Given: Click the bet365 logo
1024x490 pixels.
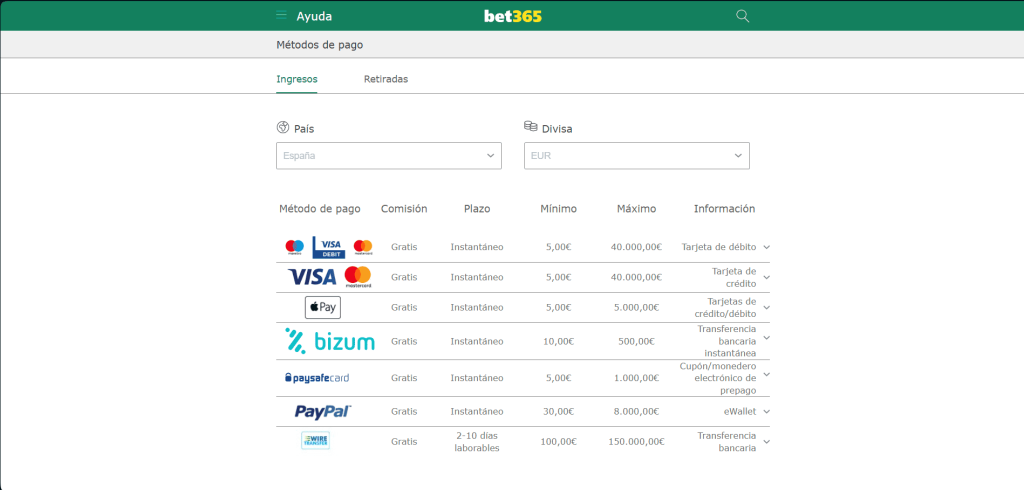Looking at the screenshot, I should coord(512,16).
